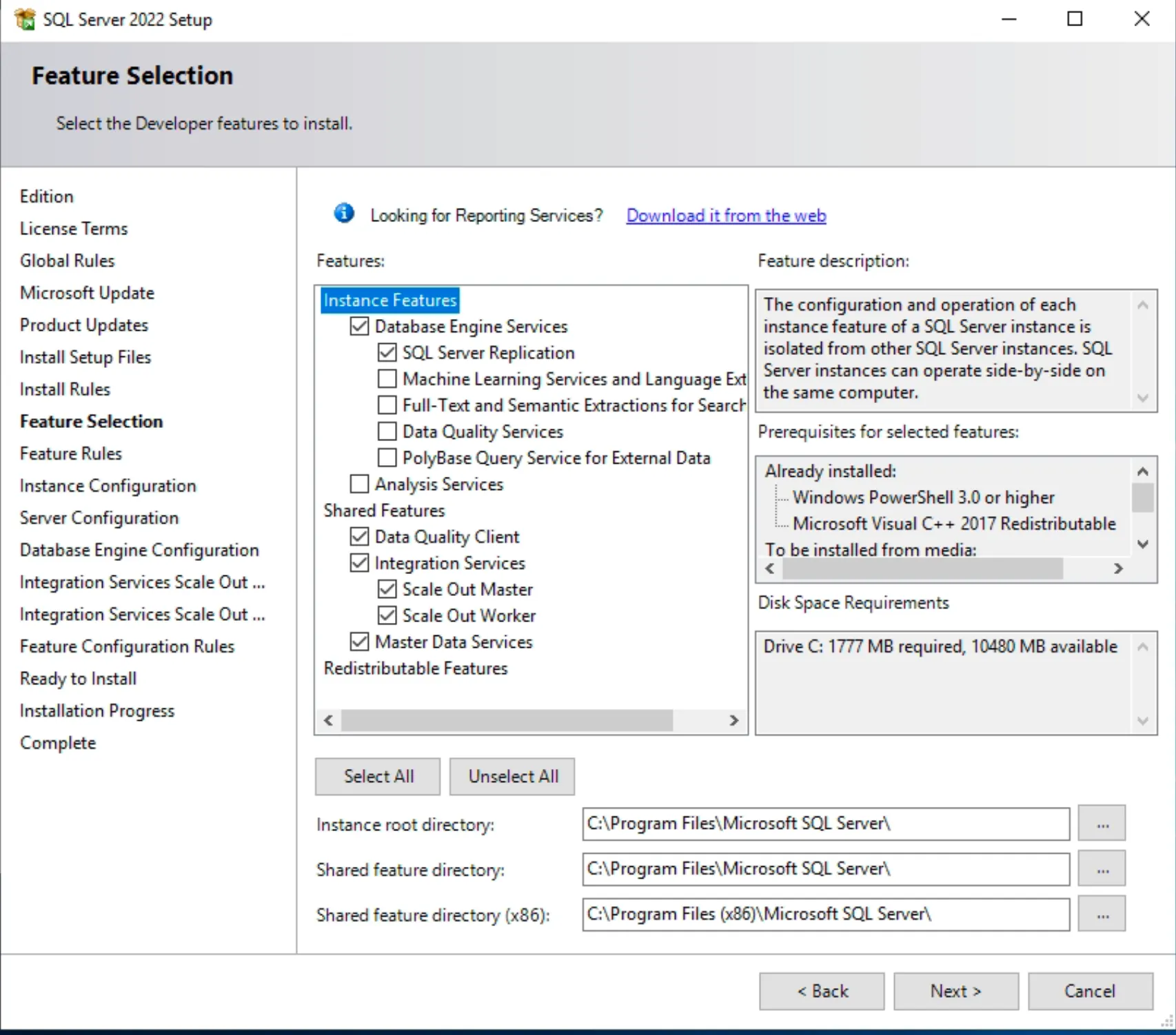Enable Analysis Services checkbox
This screenshot has height=1035, width=1176.
click(359, 484)
